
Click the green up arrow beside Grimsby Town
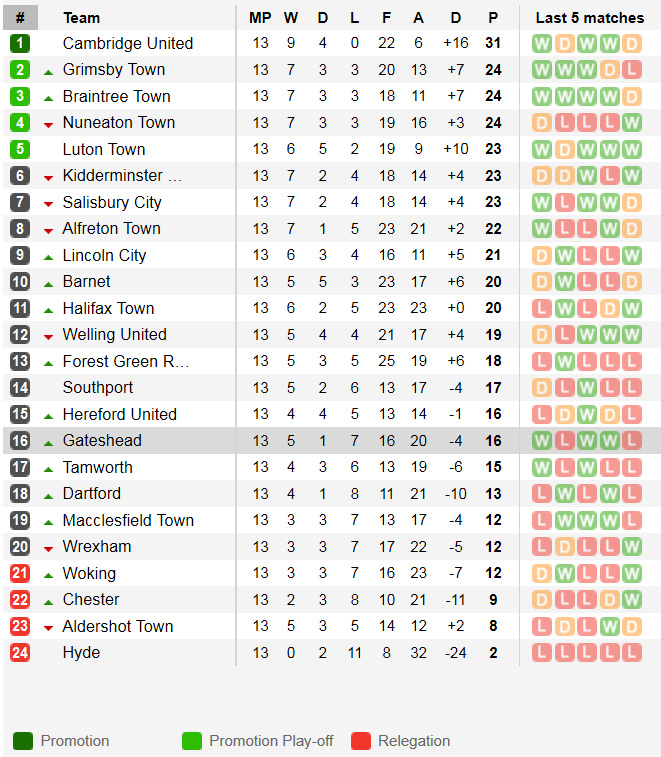click(x=48, y=71)
